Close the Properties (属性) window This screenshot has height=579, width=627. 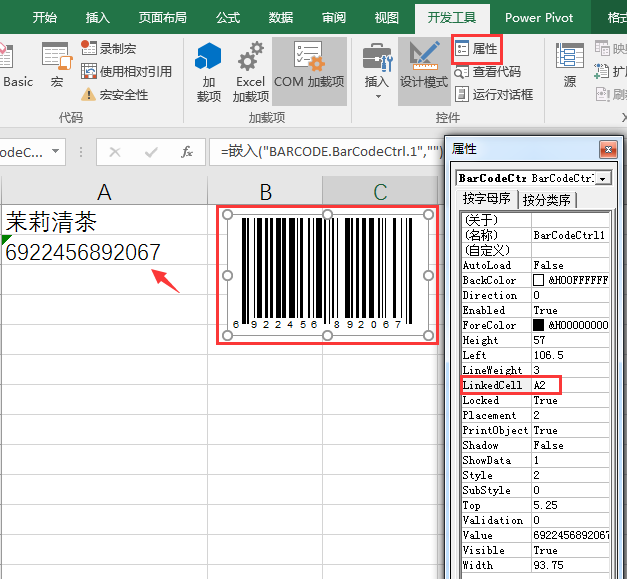608,150
